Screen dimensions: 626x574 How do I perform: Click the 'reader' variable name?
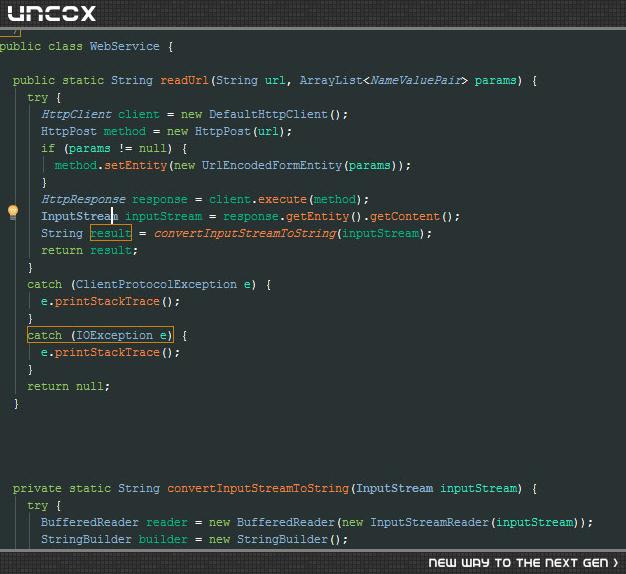click(x=166, y=522)
